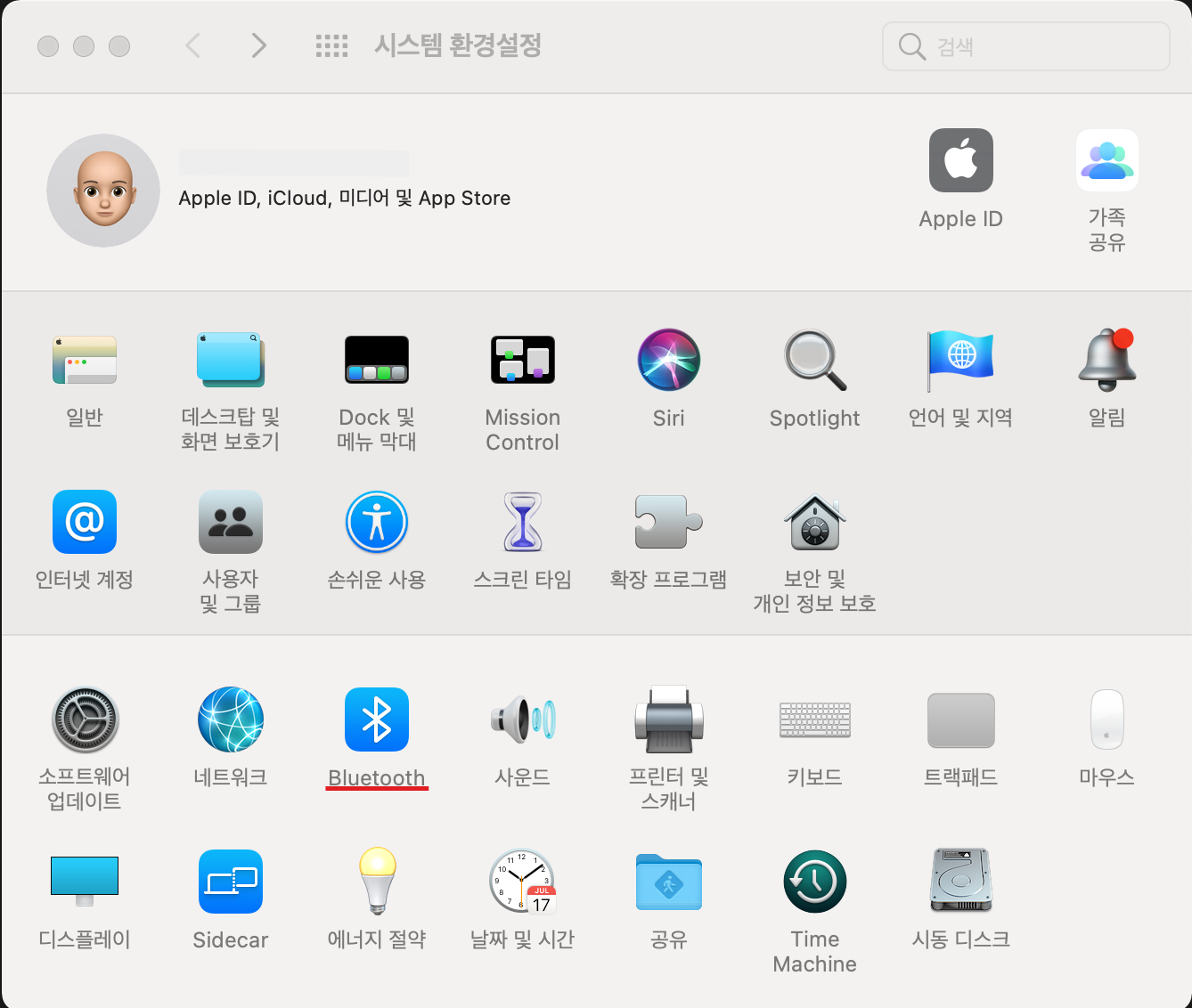Open Dock 및 메뉴 막대 preferences
Screen dimensions: 1192x1008
[377, 360]
